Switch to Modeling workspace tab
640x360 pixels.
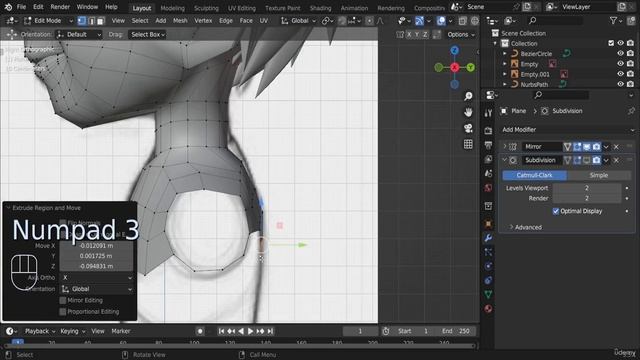172,8
